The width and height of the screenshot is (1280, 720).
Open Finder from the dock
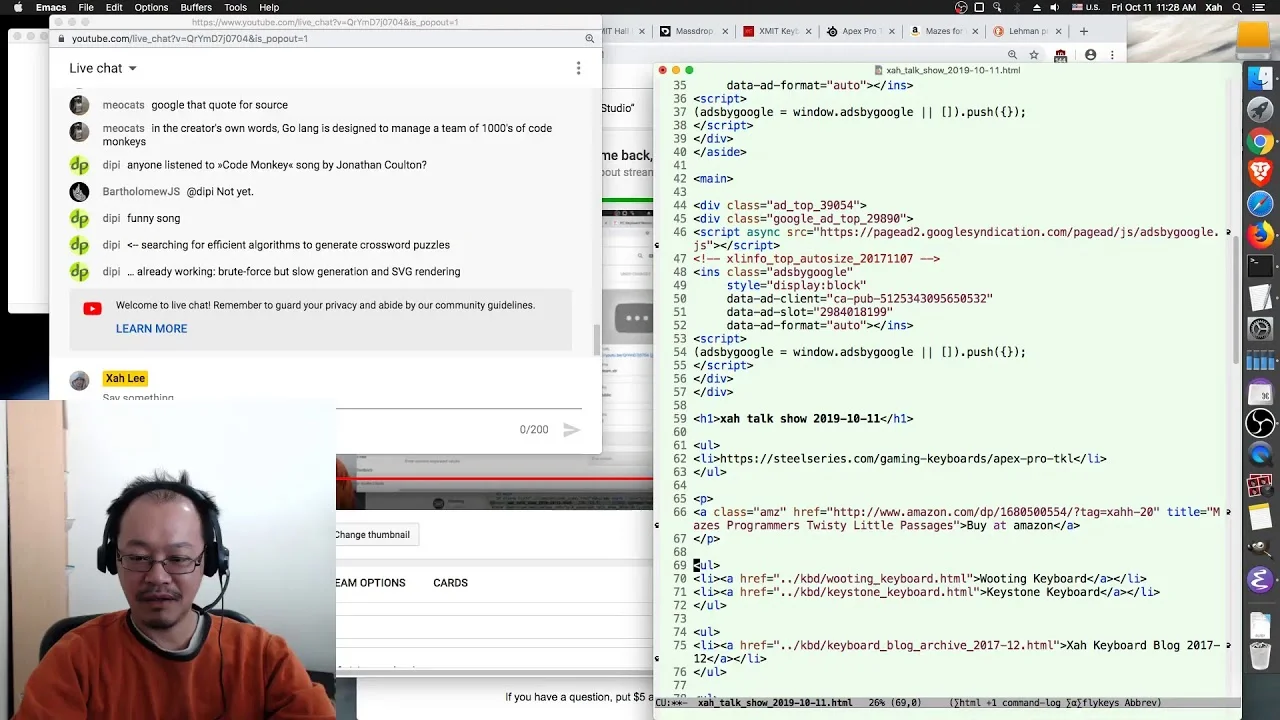pos(1260,79)
